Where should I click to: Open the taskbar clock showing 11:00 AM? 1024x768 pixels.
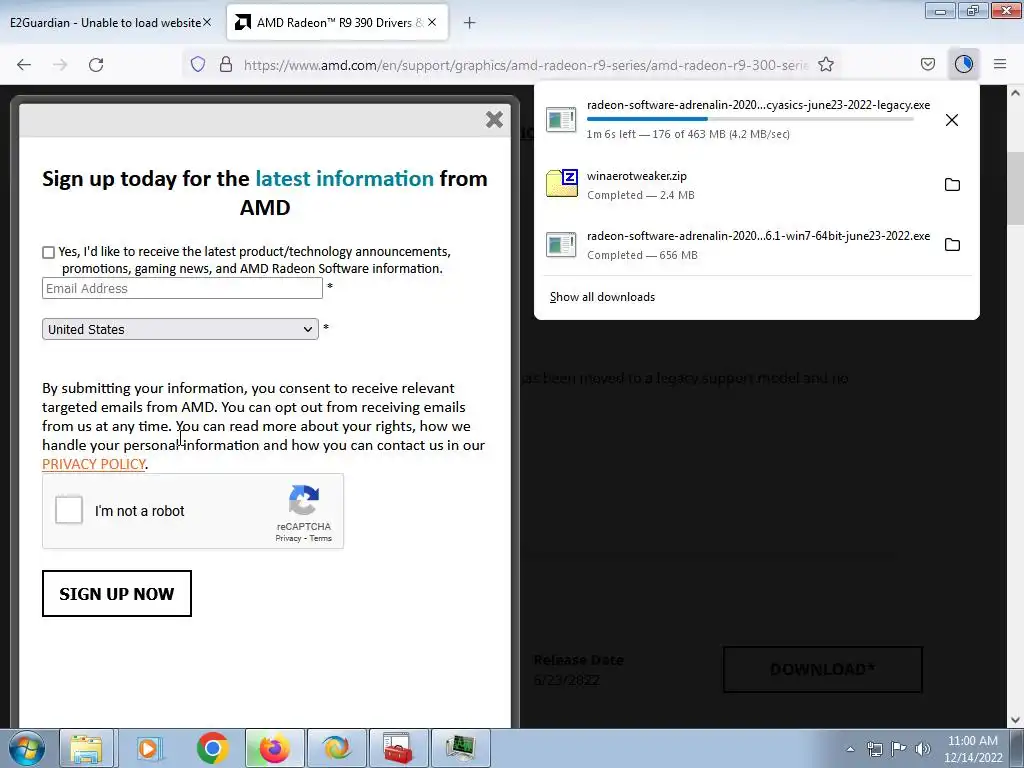pos(973,749)
